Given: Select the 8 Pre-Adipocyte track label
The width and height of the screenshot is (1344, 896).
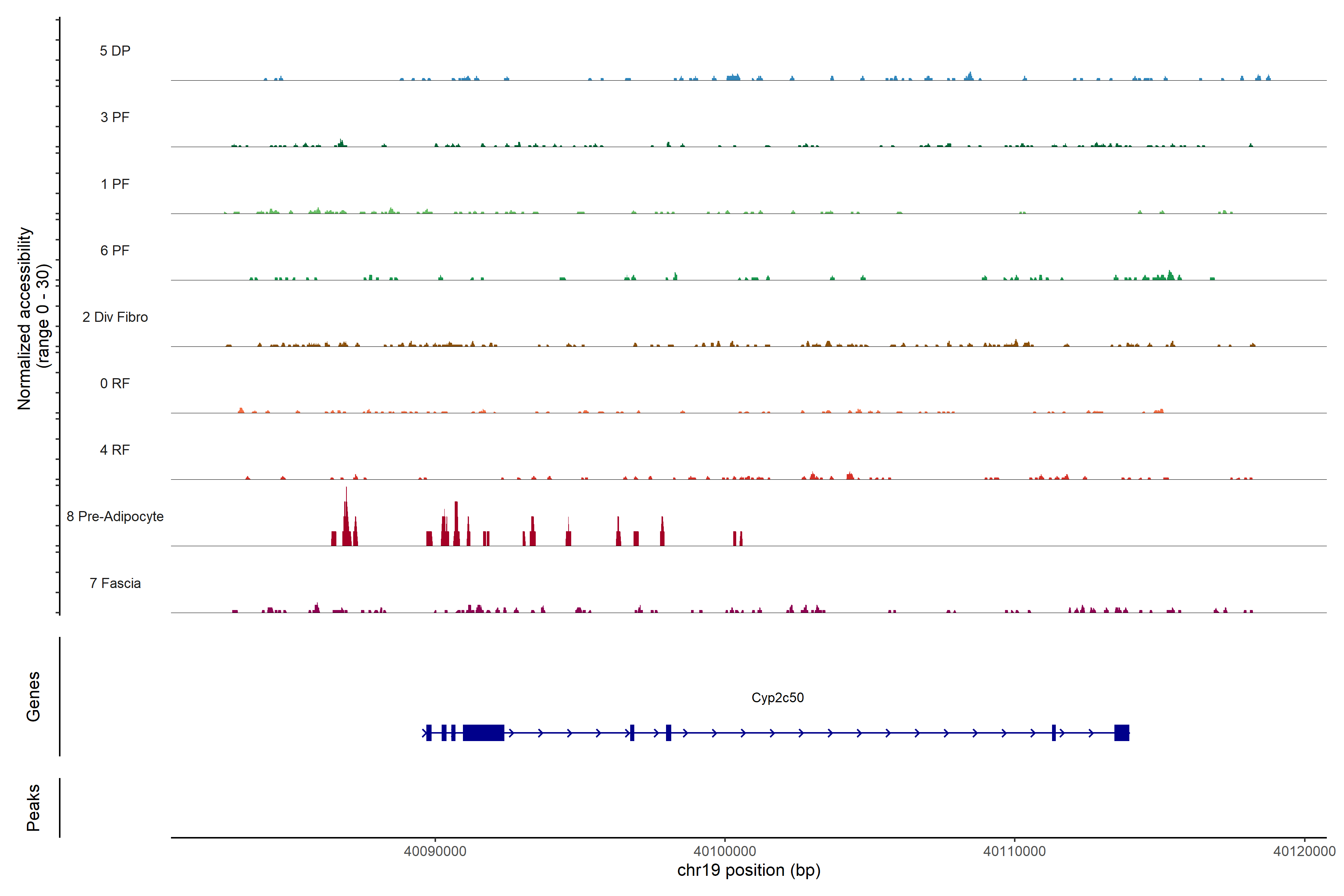Looking at the screenshot, I should (x=115, y=517).
